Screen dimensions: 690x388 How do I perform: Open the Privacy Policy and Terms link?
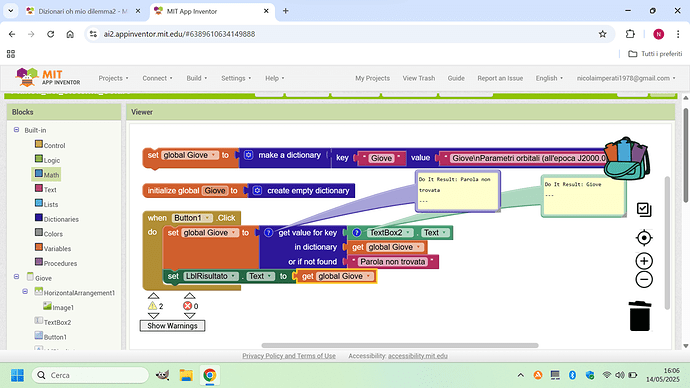pos(289,356)
